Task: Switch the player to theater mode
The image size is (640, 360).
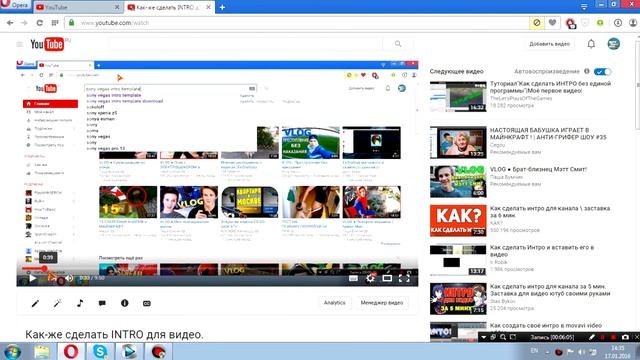Action: click(x=387, y=278)
